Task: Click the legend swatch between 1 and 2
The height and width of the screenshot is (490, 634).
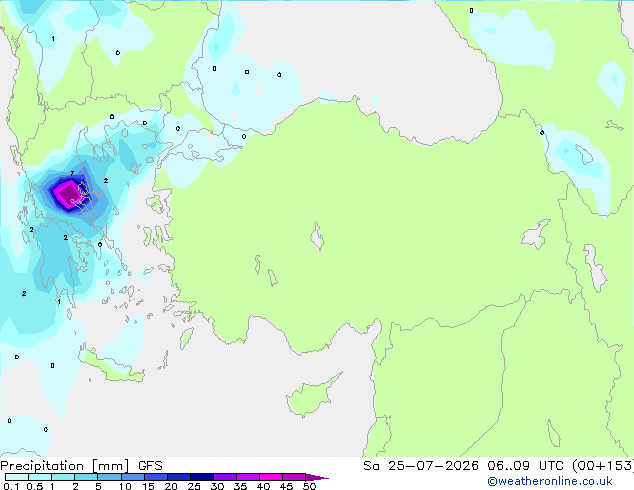Action: click(63, 477)
